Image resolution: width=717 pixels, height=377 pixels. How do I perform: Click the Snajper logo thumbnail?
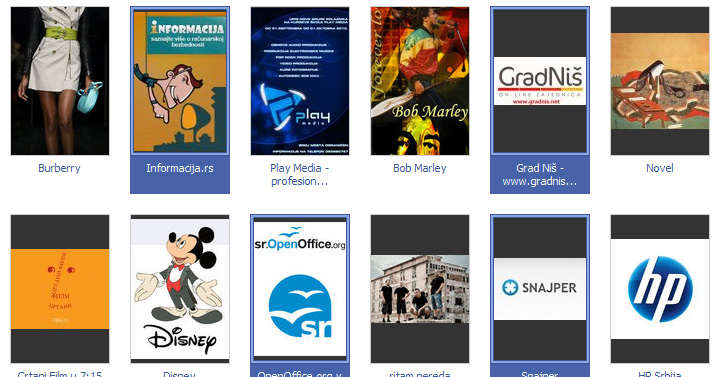coord(540,289)
